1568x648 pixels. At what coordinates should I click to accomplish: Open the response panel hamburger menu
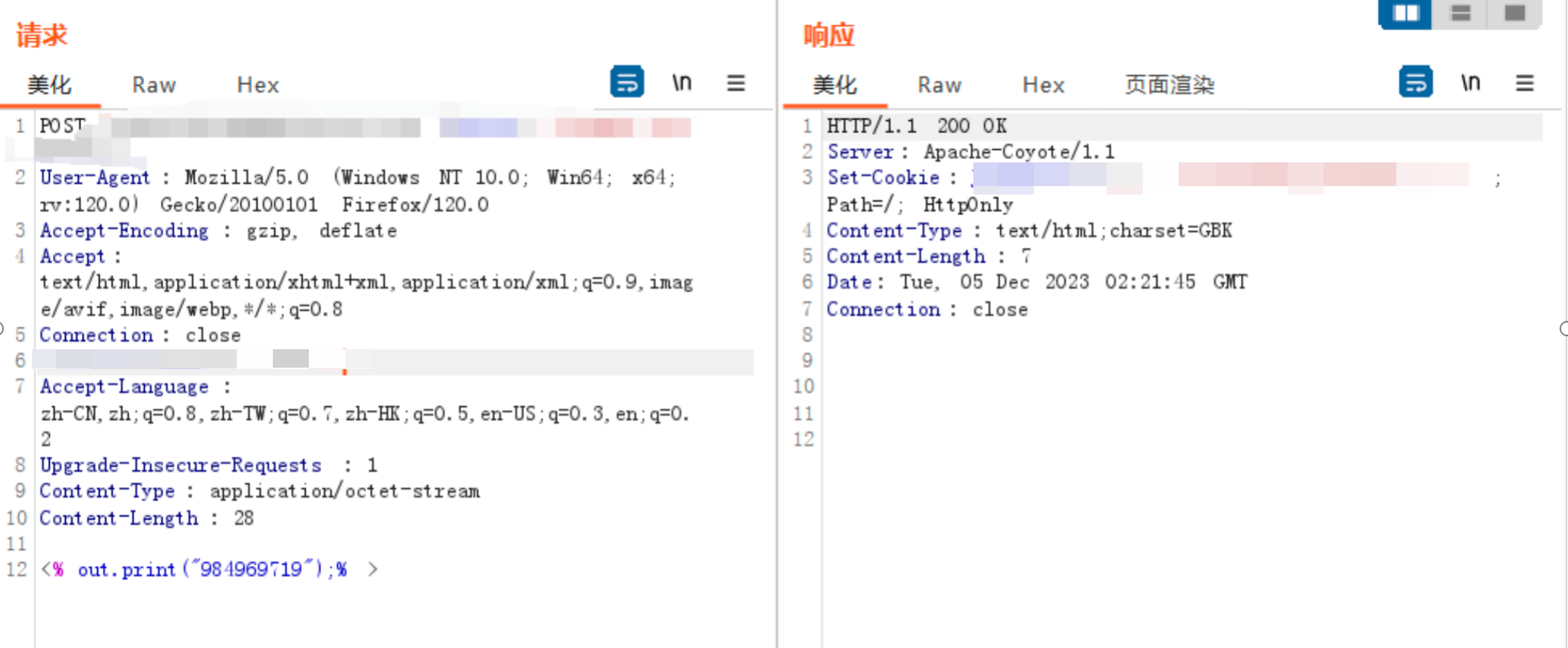[x=1524, y=83]
